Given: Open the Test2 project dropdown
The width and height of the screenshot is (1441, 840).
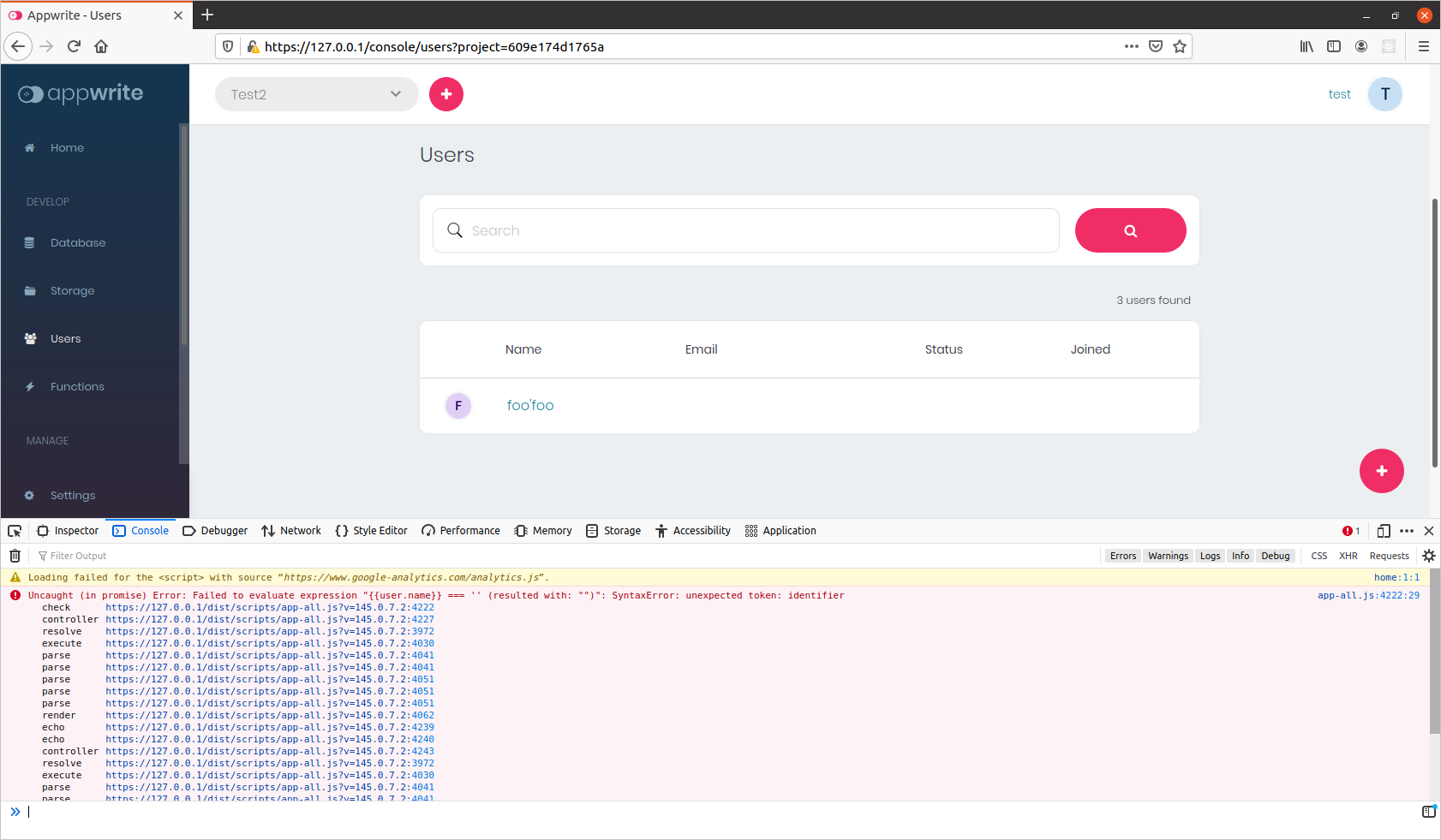Looking at the screenshot, I should (317, 94).
